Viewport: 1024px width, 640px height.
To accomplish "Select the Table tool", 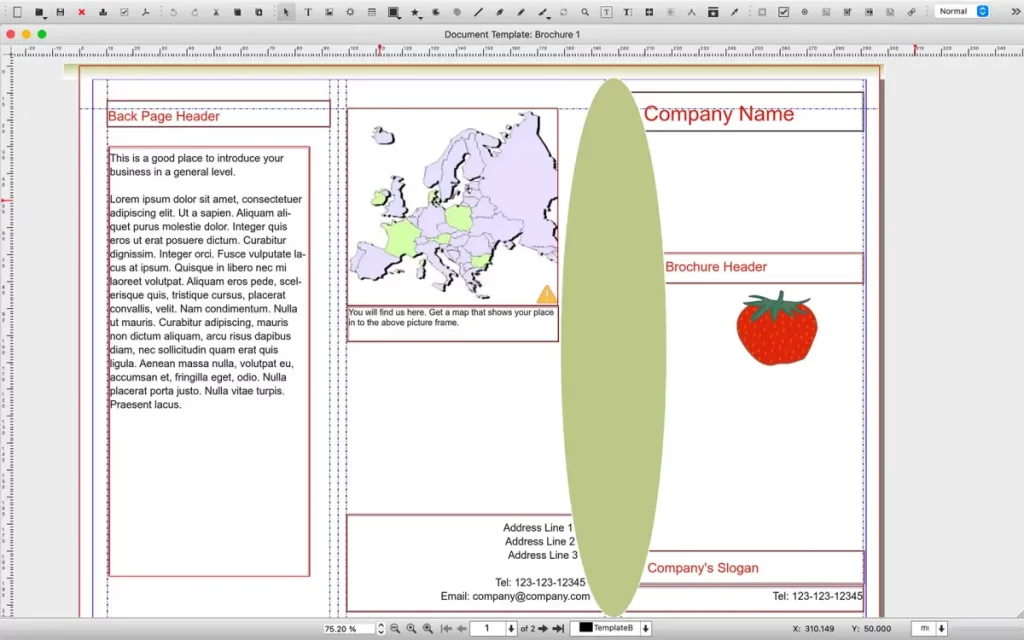I will [x=372, y=12].
